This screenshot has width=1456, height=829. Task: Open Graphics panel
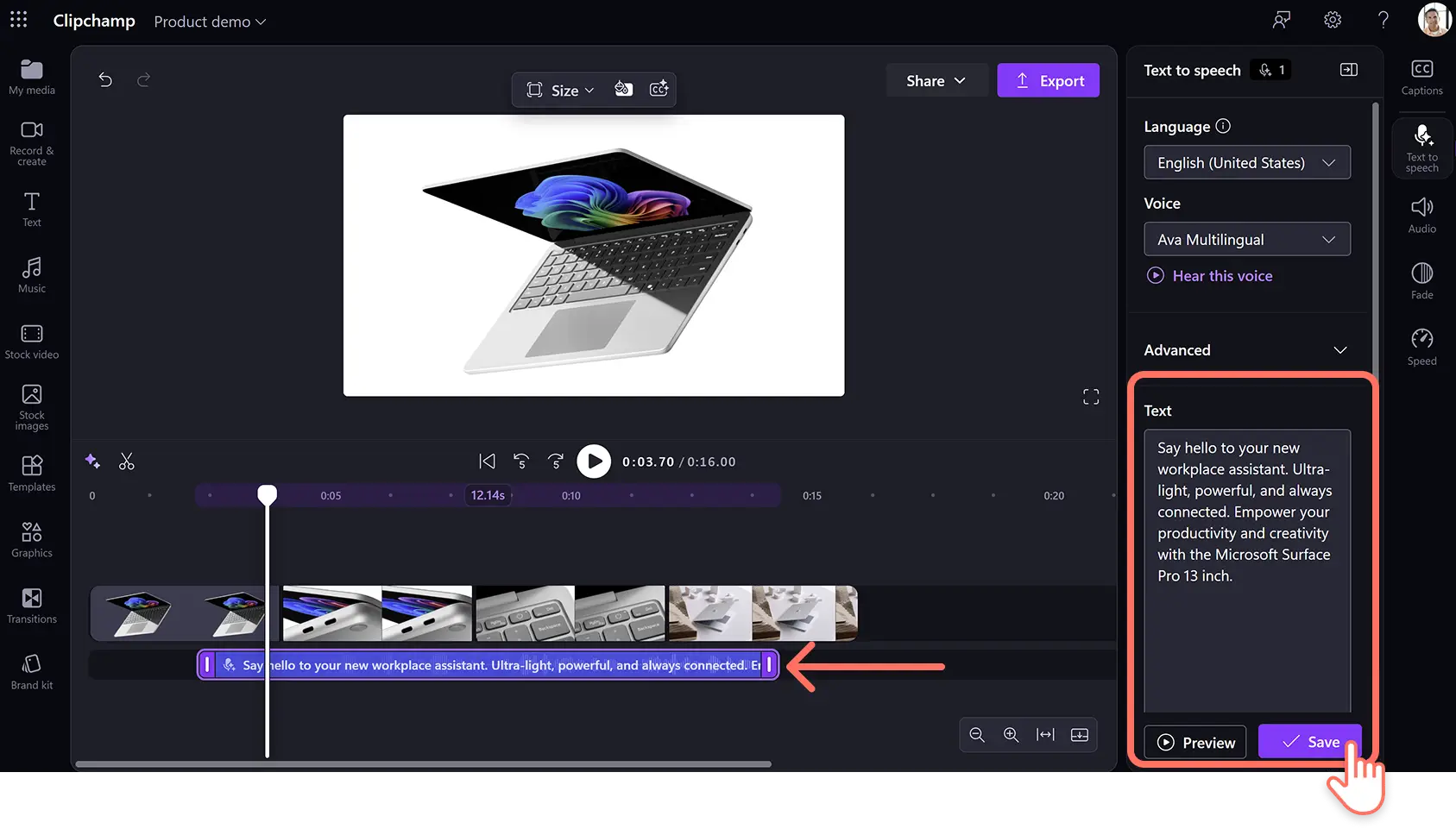click(x=32, y=540)
